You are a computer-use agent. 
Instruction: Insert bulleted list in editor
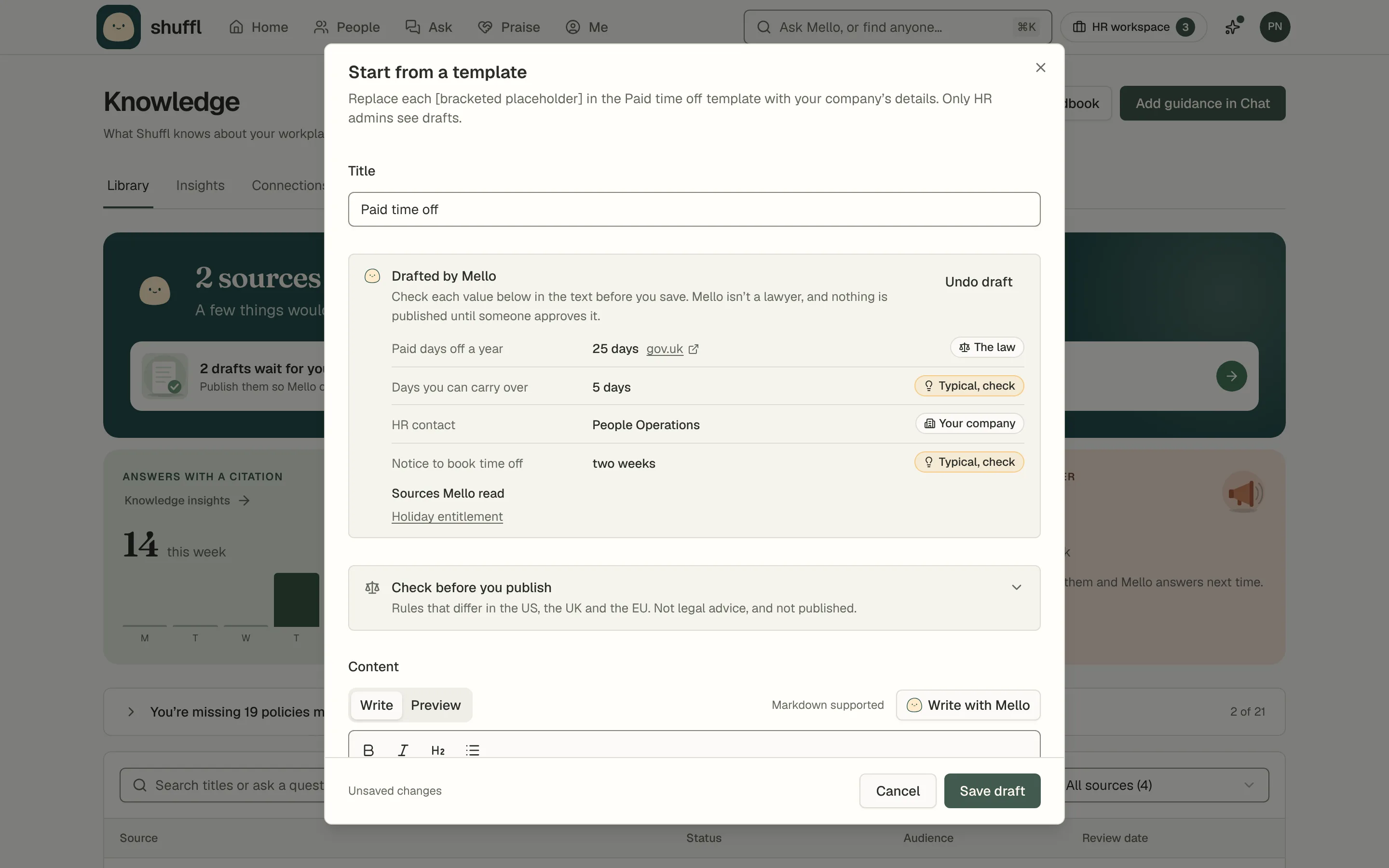tap(472, 750)
